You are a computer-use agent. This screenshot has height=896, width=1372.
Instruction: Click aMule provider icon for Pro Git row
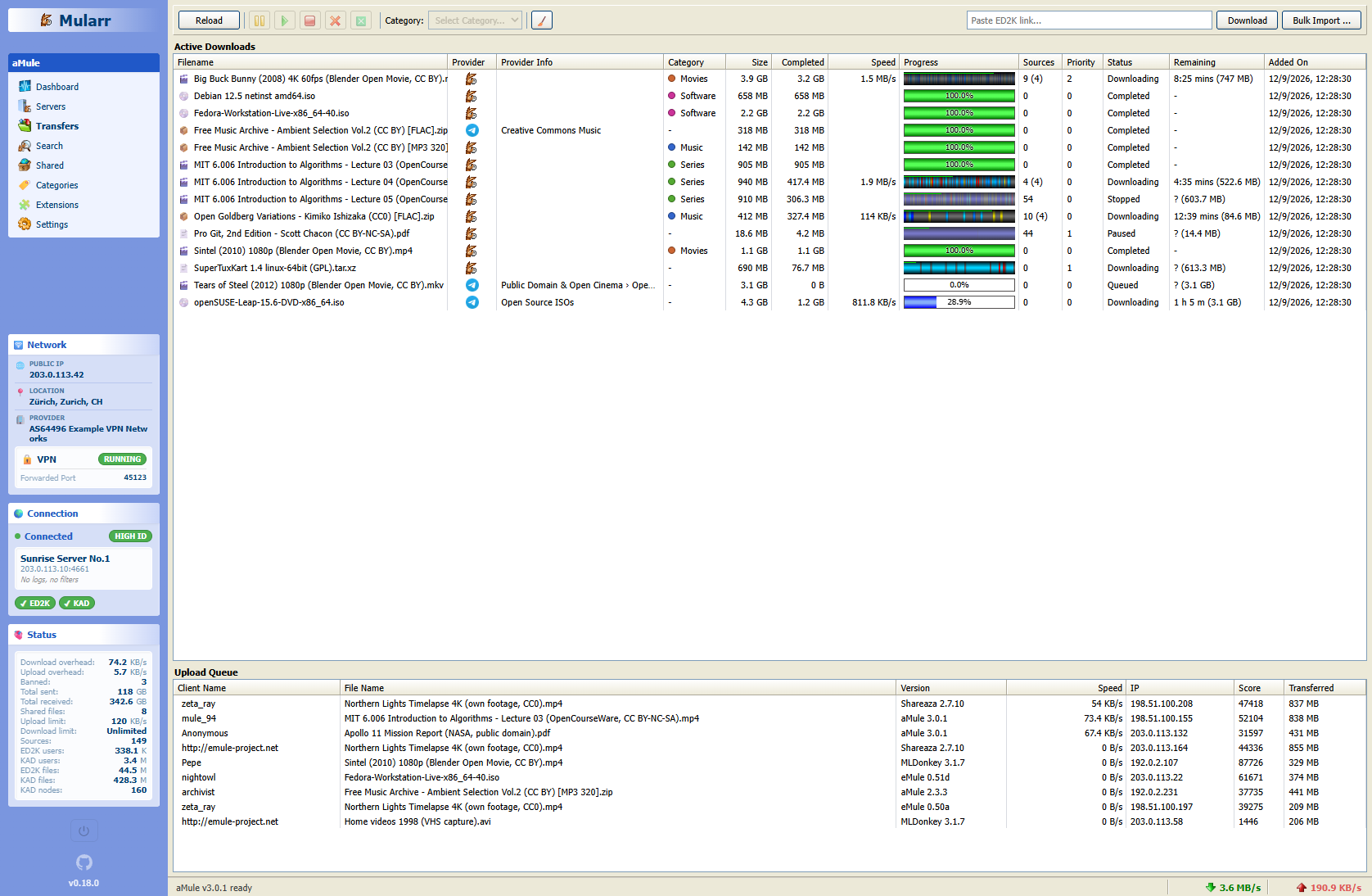coord(472,233)
